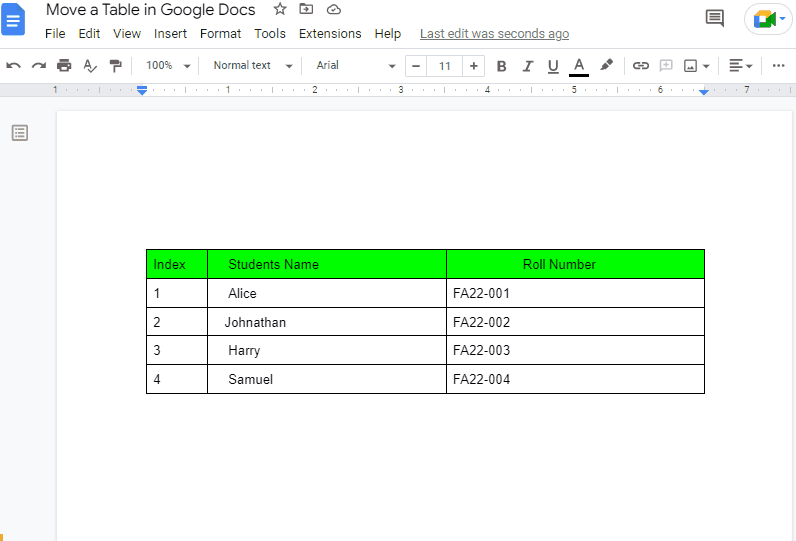Add a comment from the toolbar
Viewport: 796px width, 541px height.
click(666, 65)
